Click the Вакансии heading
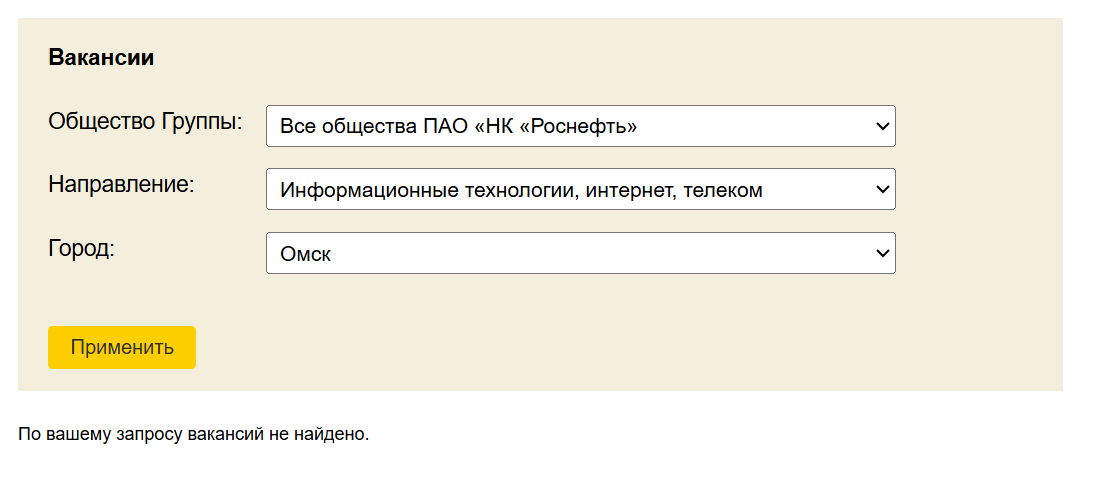The height and width of the screenshot is (480, 1093). (101, 58)
